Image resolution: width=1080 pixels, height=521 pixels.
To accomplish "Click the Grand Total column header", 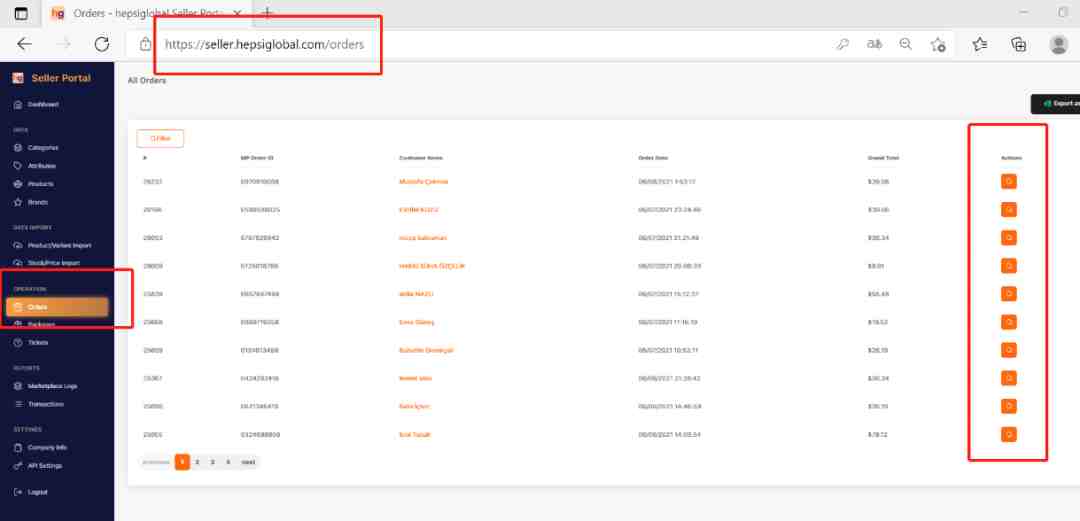I will coord(883,158).
